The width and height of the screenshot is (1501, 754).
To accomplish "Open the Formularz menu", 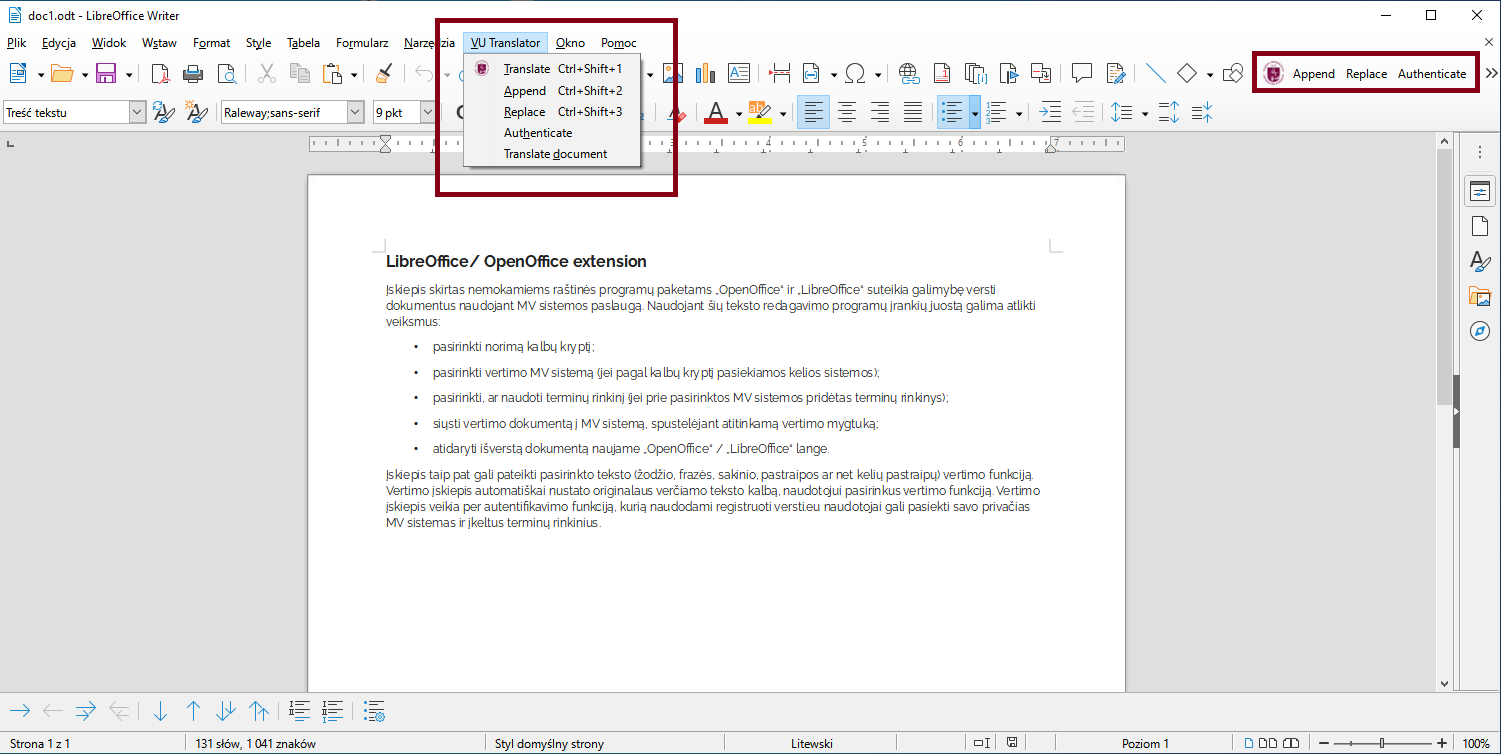I will click(x=362, y=43).
